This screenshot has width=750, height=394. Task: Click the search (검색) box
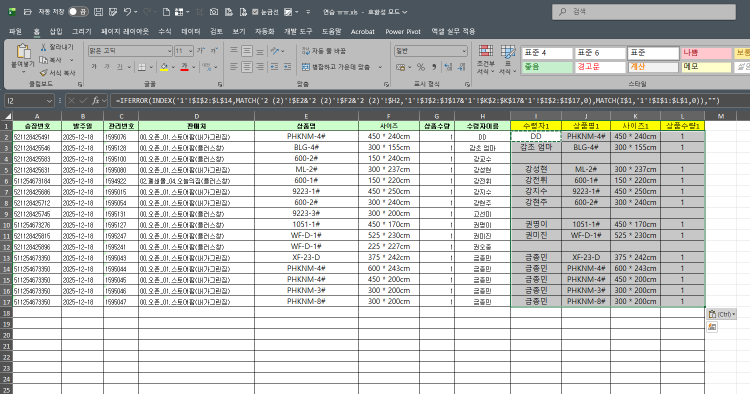point(644,12)
